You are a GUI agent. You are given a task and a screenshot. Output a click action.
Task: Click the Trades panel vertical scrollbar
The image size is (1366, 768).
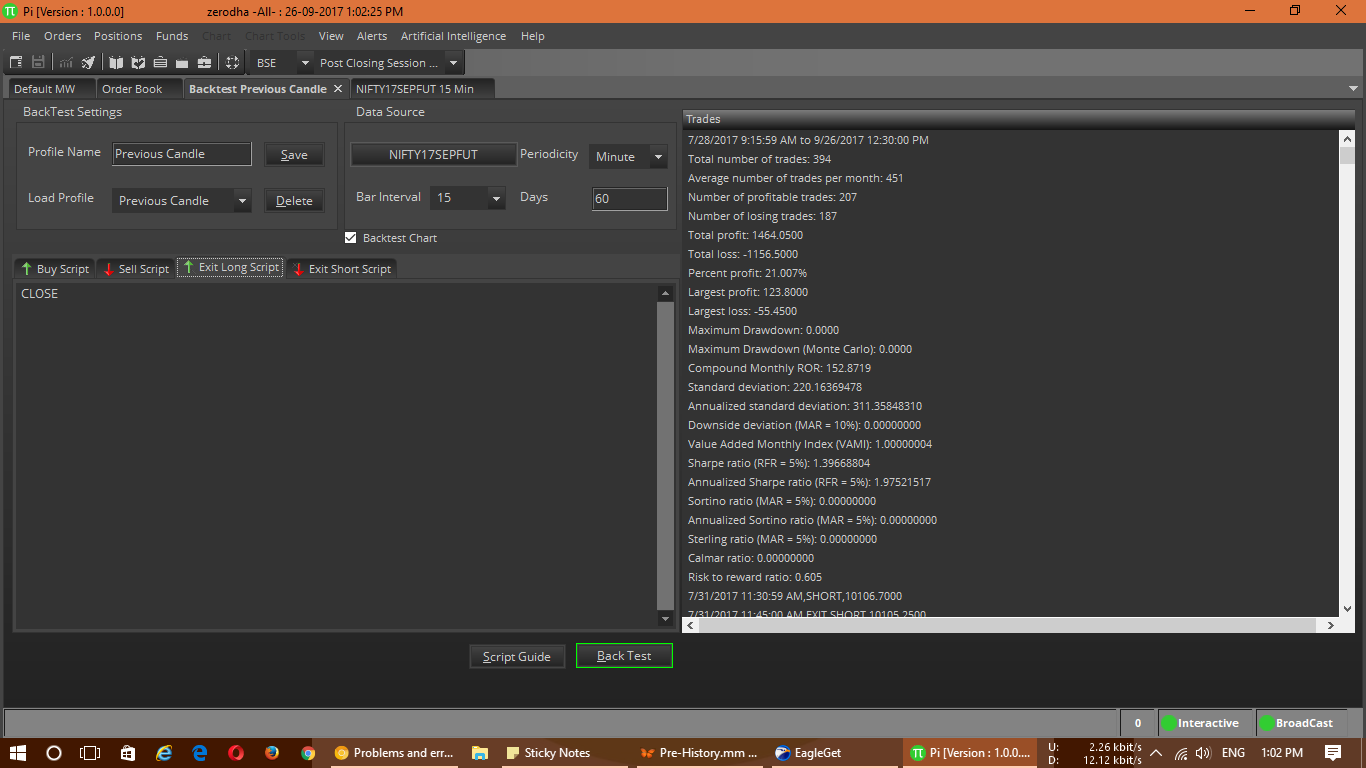point(1347,372)
